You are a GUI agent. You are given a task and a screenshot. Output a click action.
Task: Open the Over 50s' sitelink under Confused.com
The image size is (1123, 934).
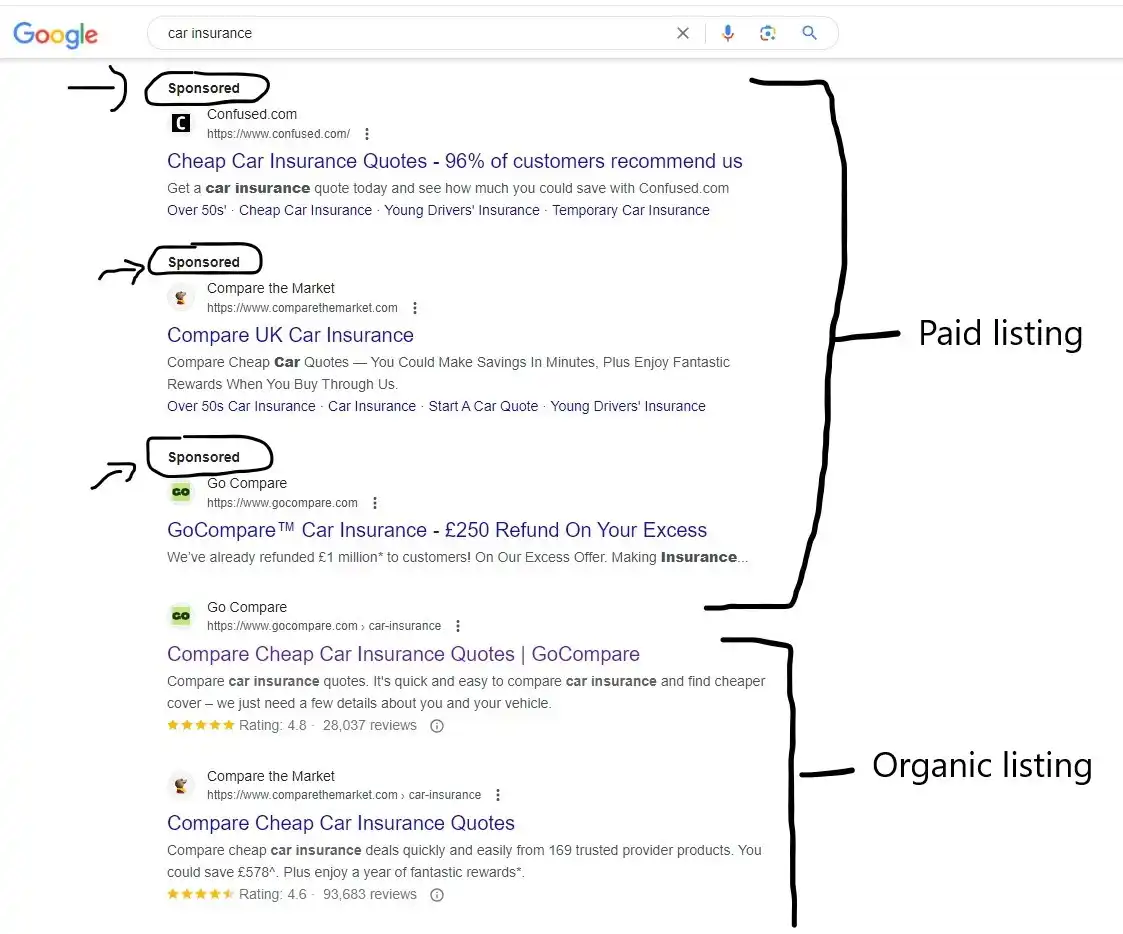click(196, 210)
